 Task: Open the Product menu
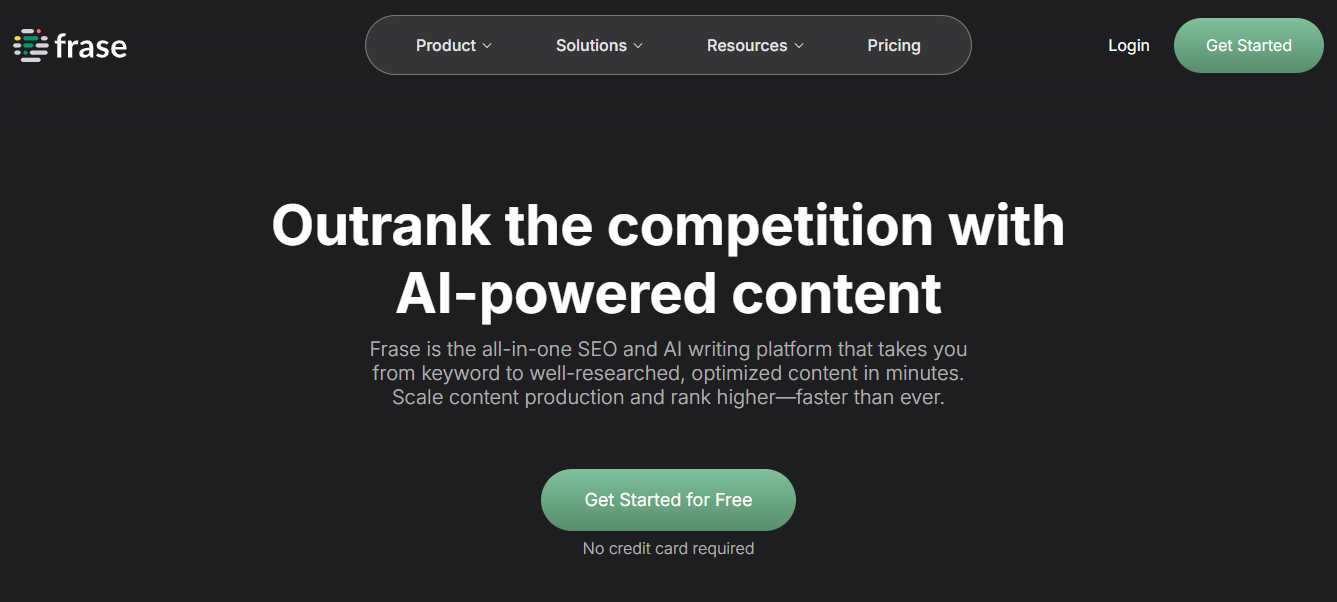pos(446,45)
